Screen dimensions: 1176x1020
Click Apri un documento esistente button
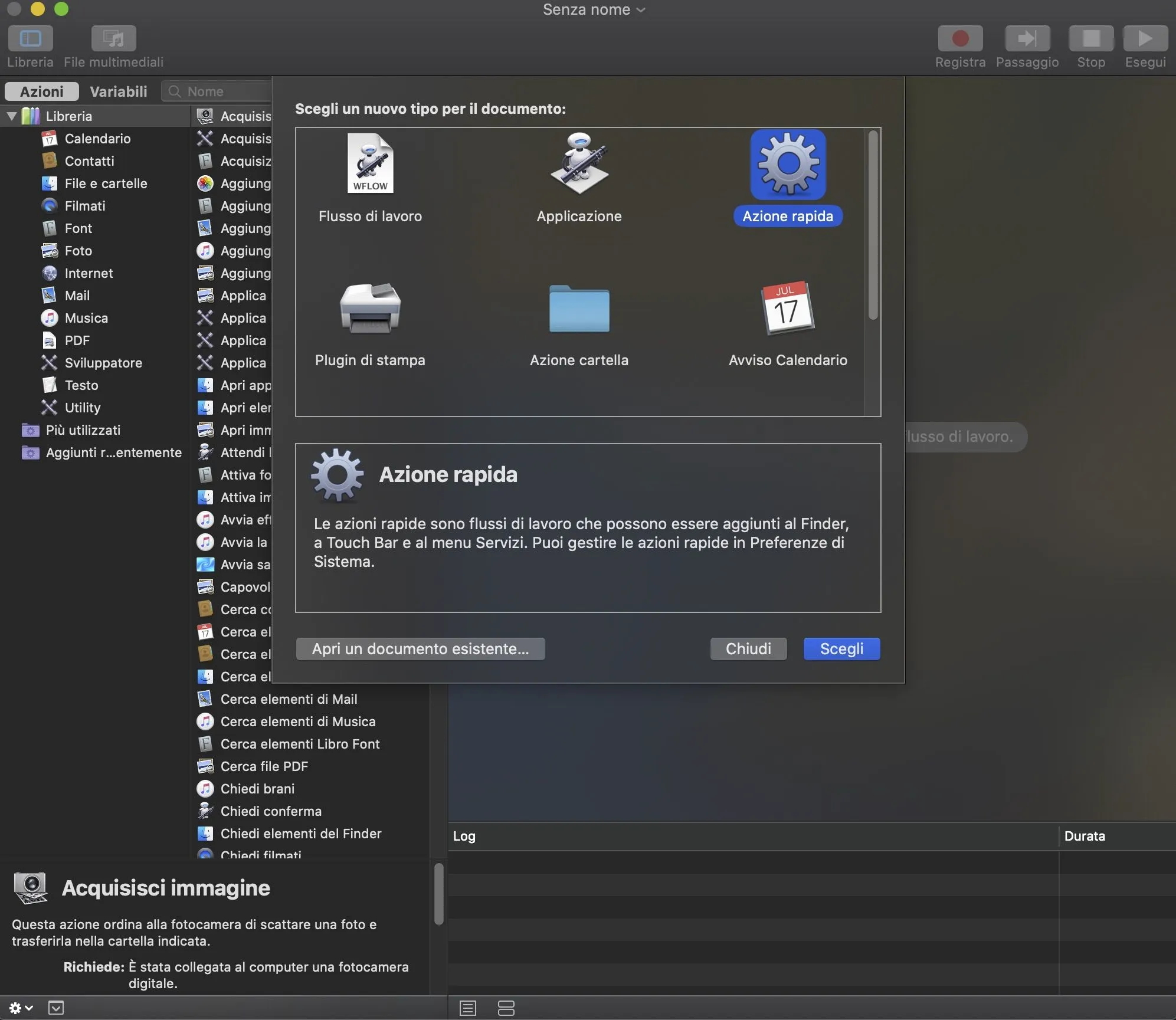tap(420, 649)
